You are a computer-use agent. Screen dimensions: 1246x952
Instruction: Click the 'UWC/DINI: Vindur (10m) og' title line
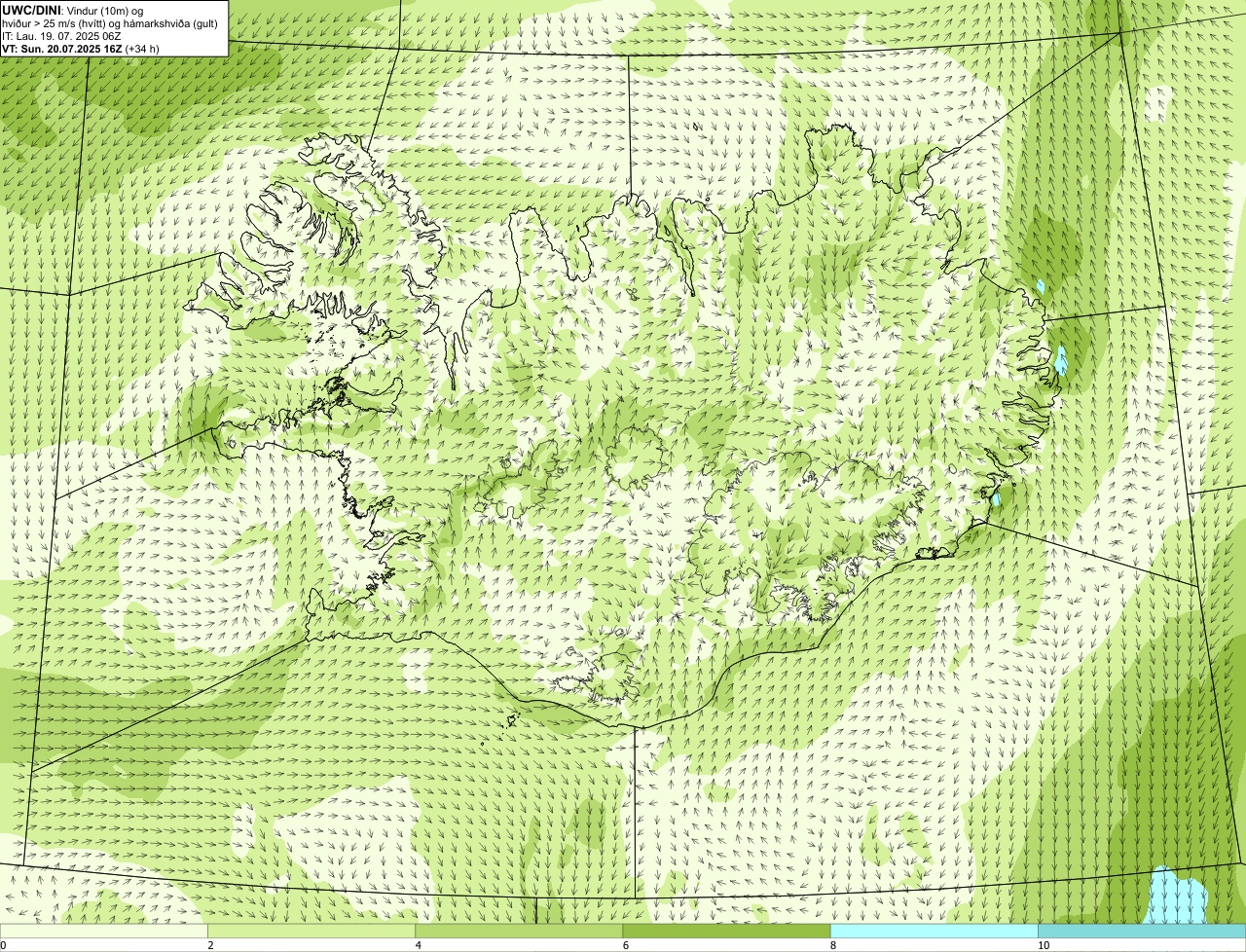(x=73, y=11)
